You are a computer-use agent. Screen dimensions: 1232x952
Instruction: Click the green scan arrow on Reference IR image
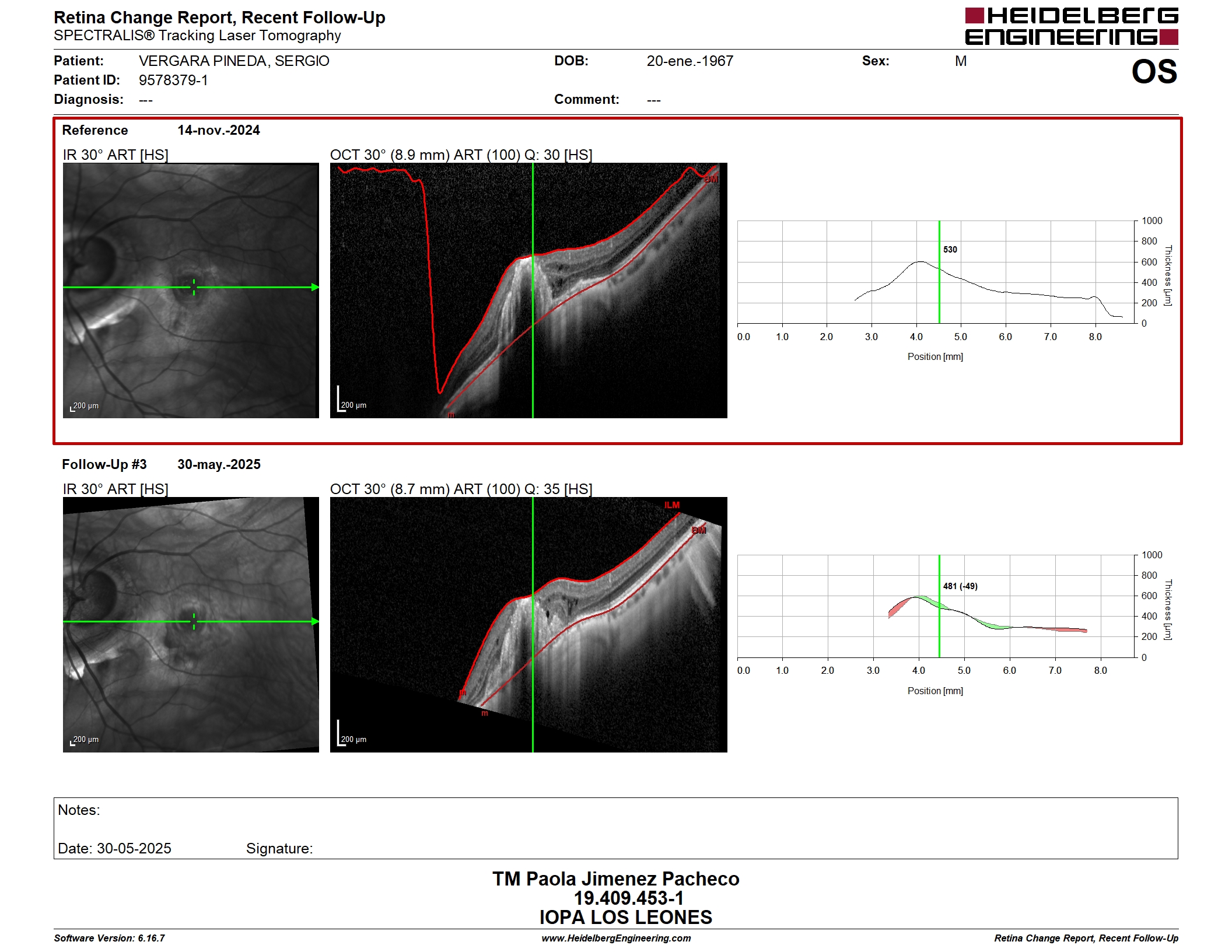[x=191, y=287]
